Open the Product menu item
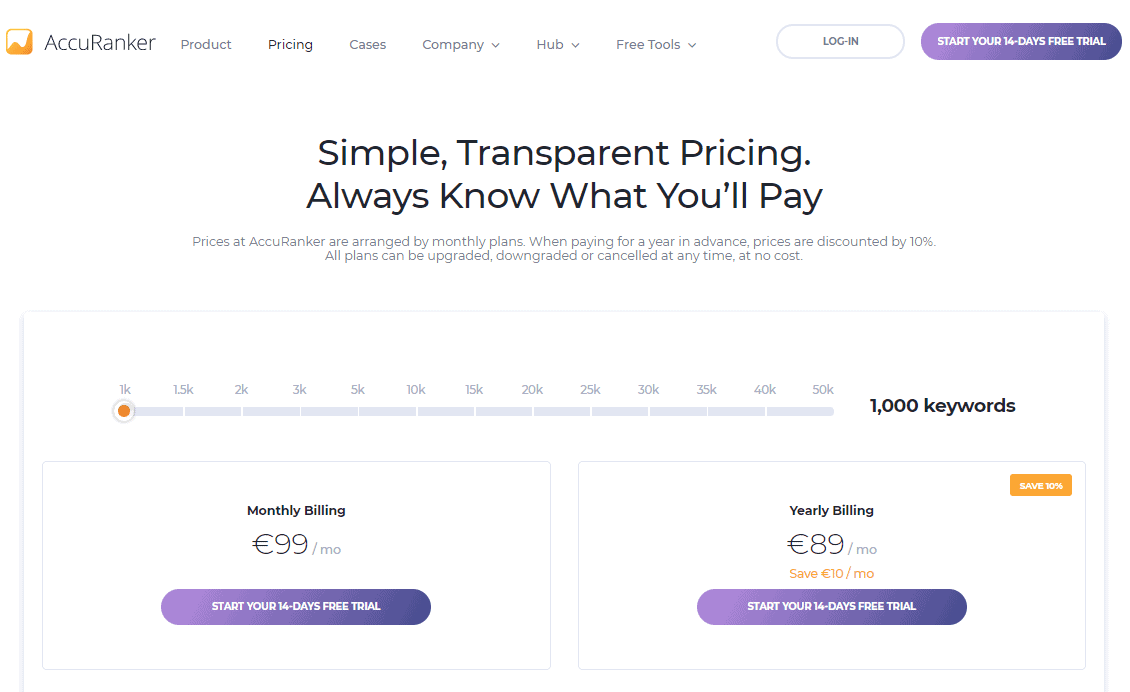Screen dimensions: 1130x692 (x=205, y=45)
